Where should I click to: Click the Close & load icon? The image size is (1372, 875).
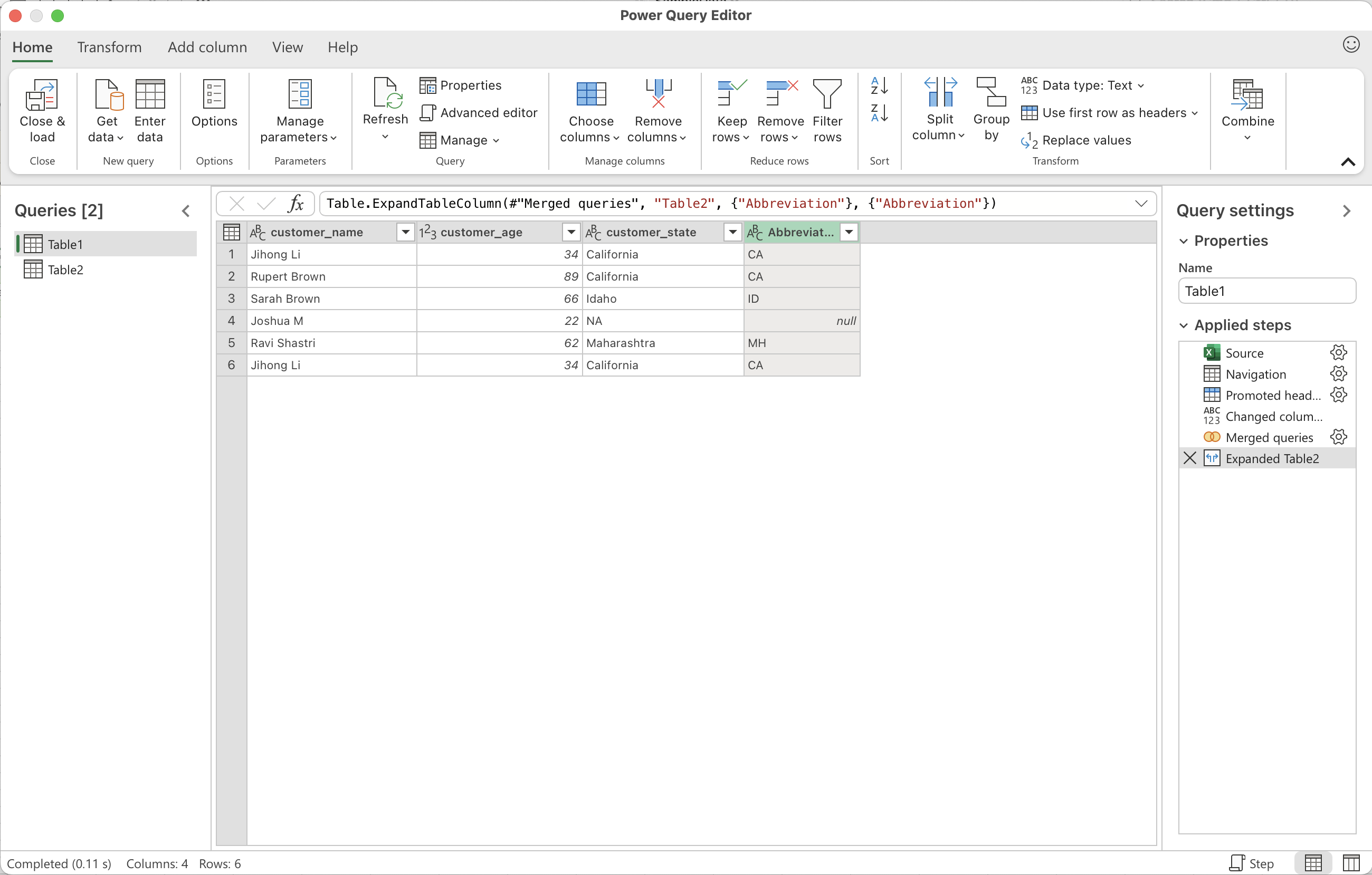pos(42,95)
